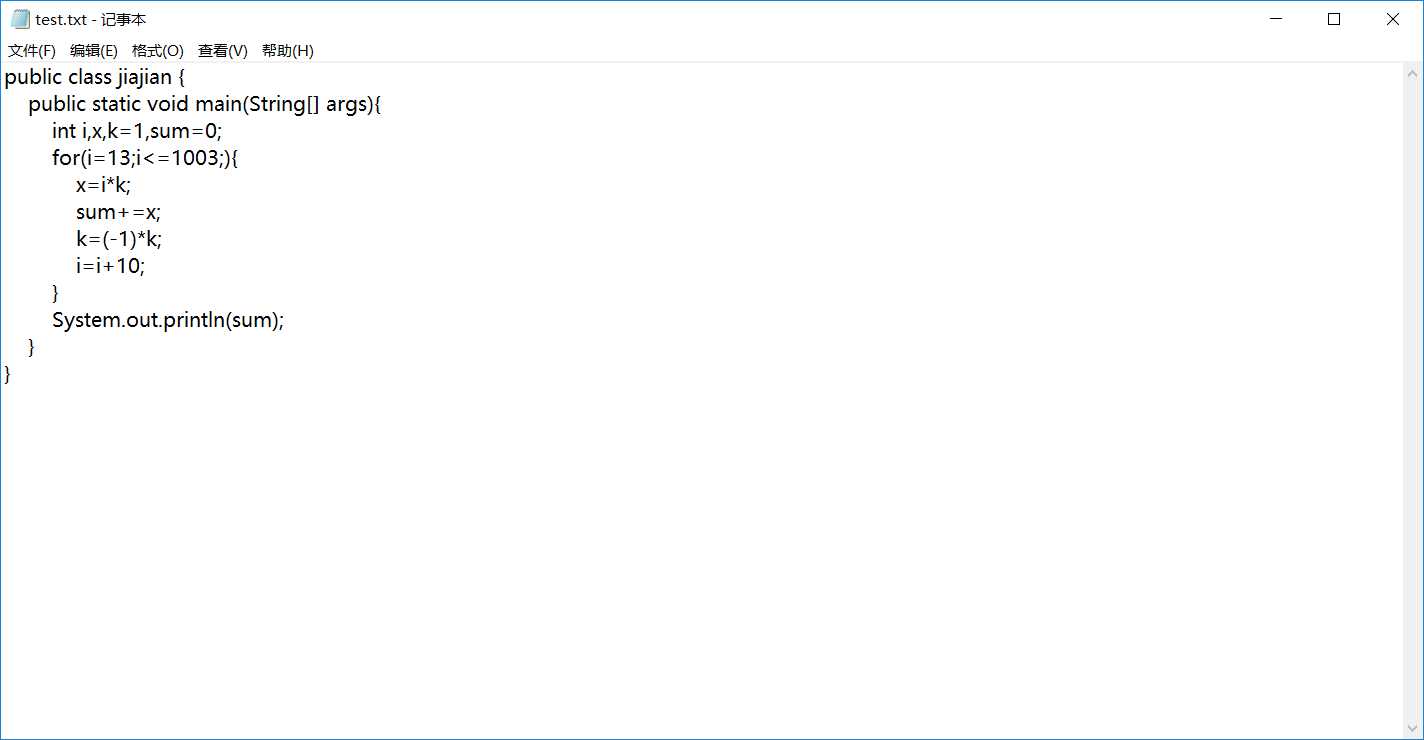Viewport: 1424px width, 740px height.
Task: Open the 编辑(E) menu
Action: (x=94, y=51)
